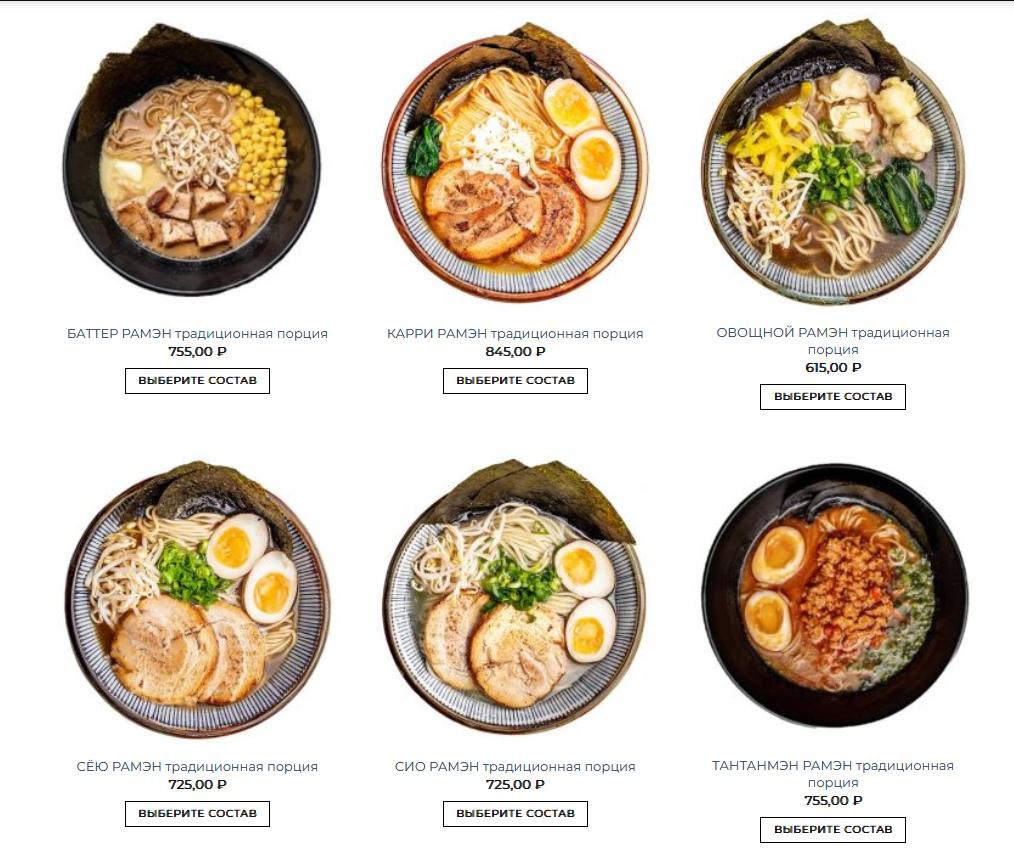The height and width of the screenshot is (864, 1014).
Task: Choose ingredients for КАРРИ РАМЭН
Action: click(515, 381)
